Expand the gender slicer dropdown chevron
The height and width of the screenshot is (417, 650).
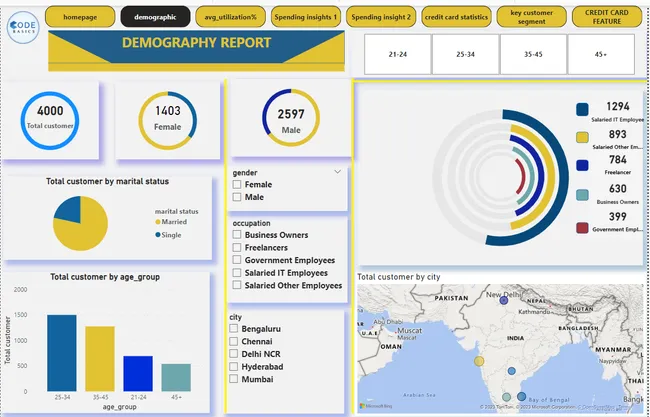coord(337,172)
